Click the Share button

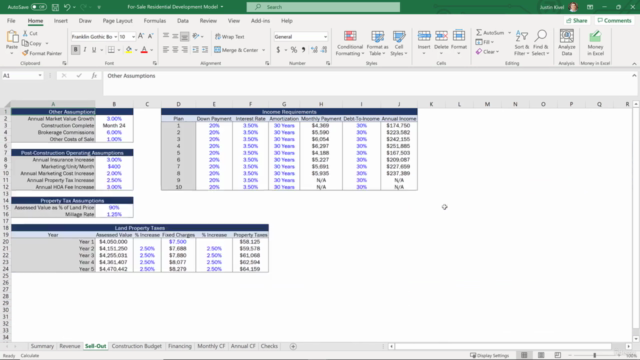coord(576,20)
